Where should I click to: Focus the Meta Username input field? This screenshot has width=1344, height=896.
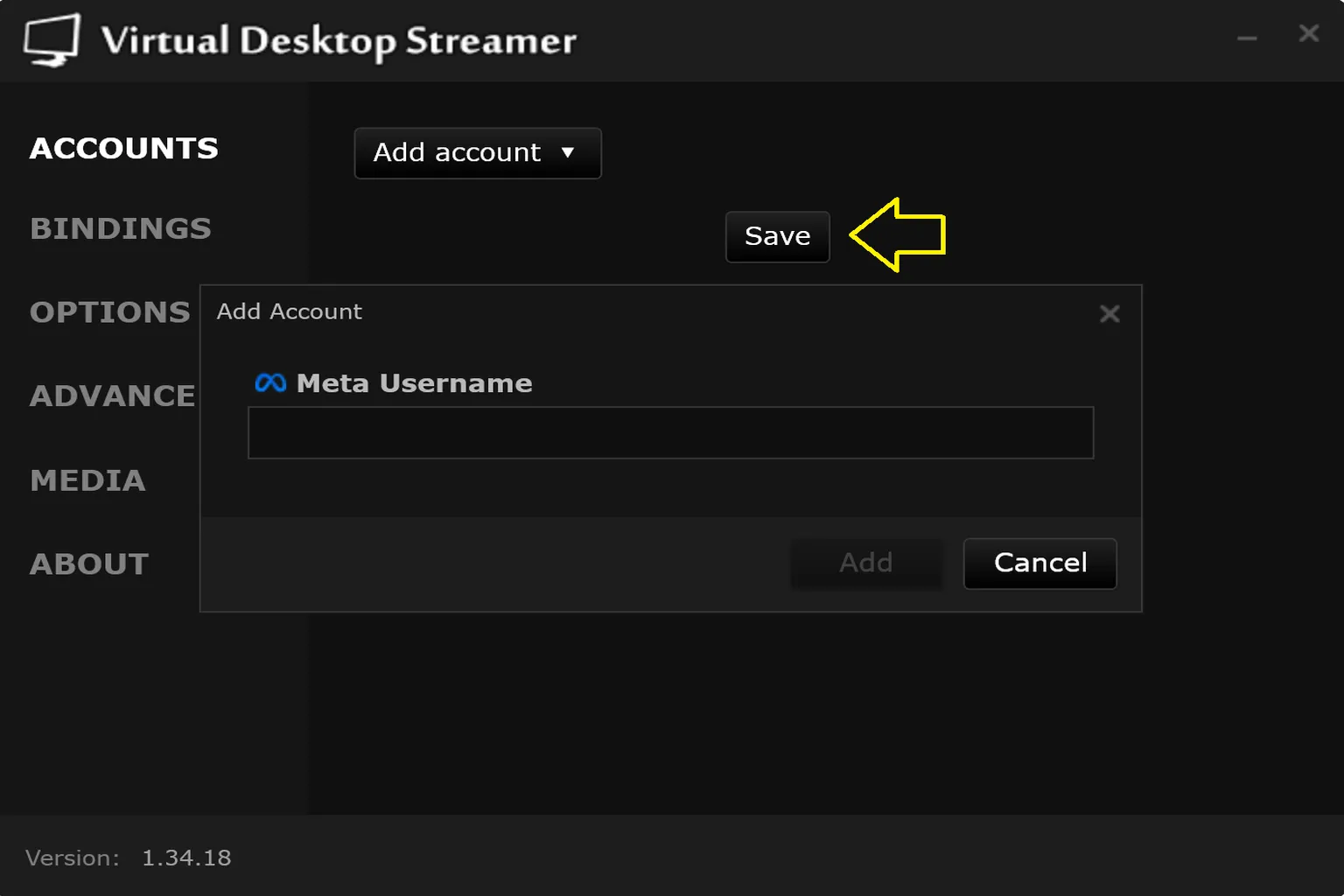tap(671, 432)
